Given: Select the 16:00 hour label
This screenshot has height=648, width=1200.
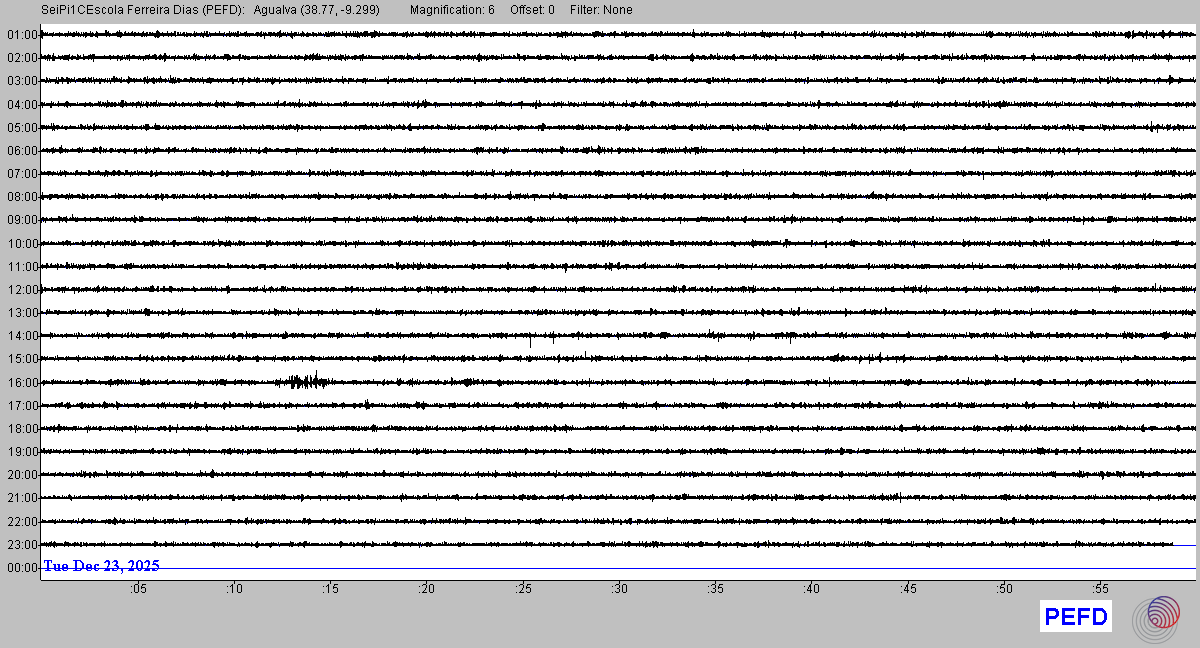Looking at the screenshot, I should click(x=21, y=383).
